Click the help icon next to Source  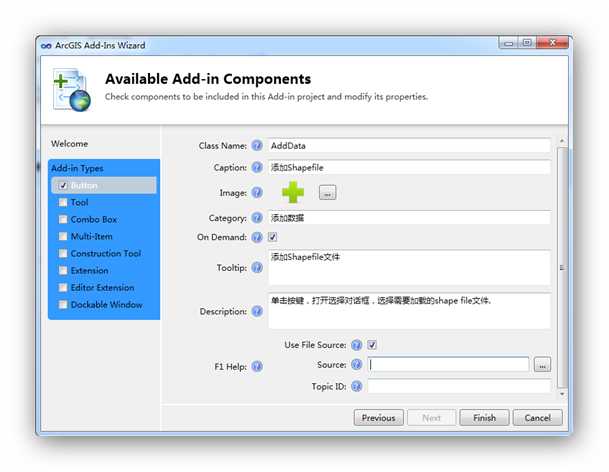click(356, 364)
